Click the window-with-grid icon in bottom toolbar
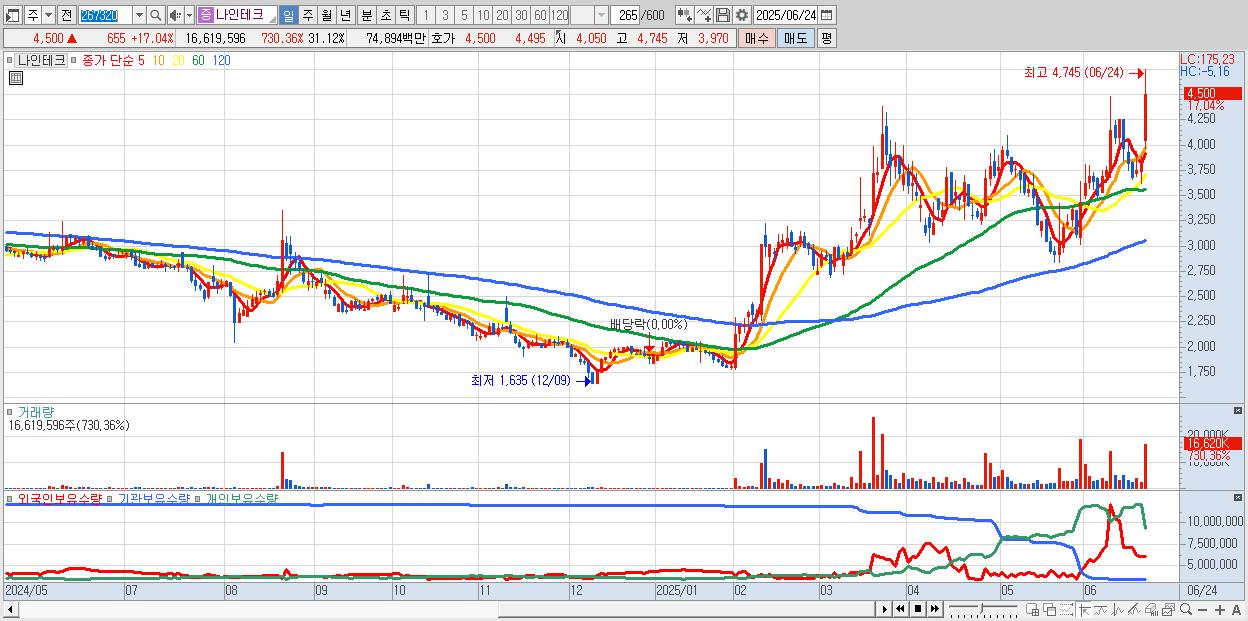Viewport: 1248px width, 621px height. (1032, 610)
